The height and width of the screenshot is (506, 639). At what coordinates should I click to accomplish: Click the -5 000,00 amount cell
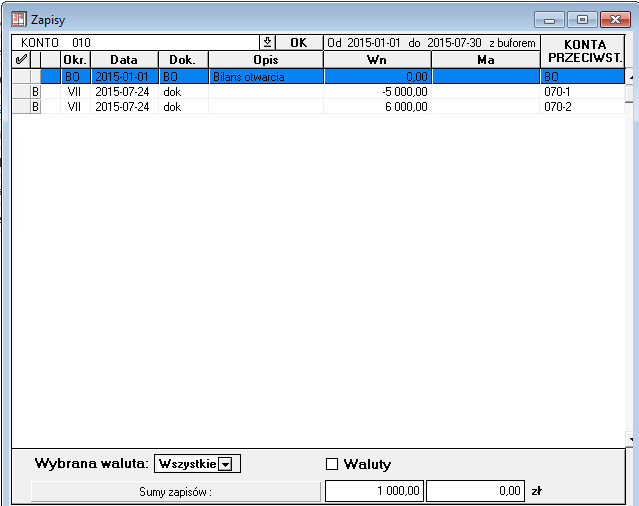pos(377,92)
